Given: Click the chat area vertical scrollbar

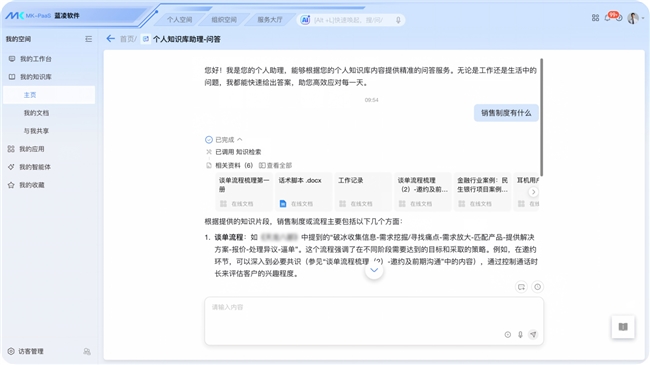Looking at the screenshot, I should pyautogui.click(x=541, y=117).
